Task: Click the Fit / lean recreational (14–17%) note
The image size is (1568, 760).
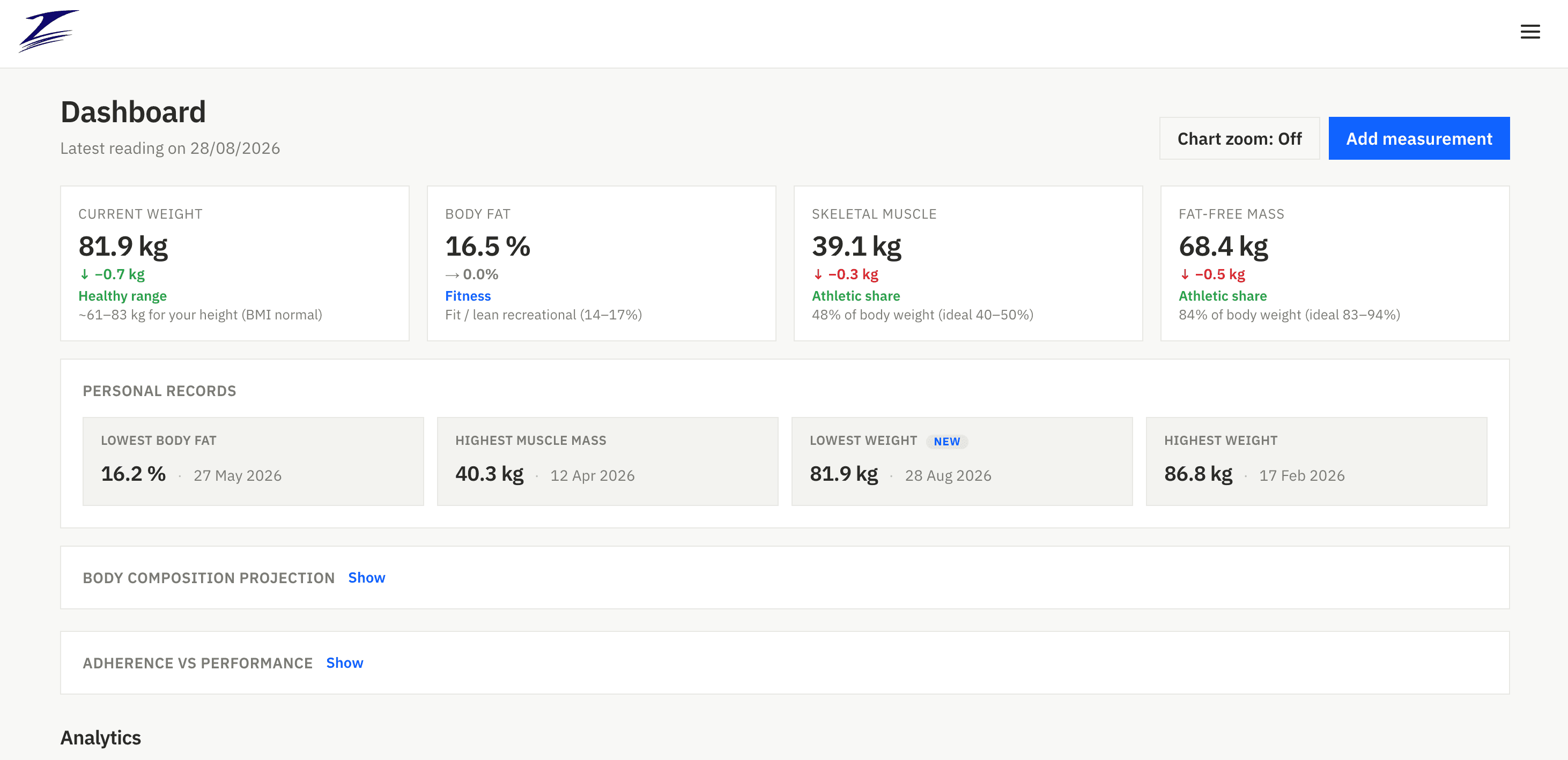Action: pyautogui.click(x=543, y=315)
